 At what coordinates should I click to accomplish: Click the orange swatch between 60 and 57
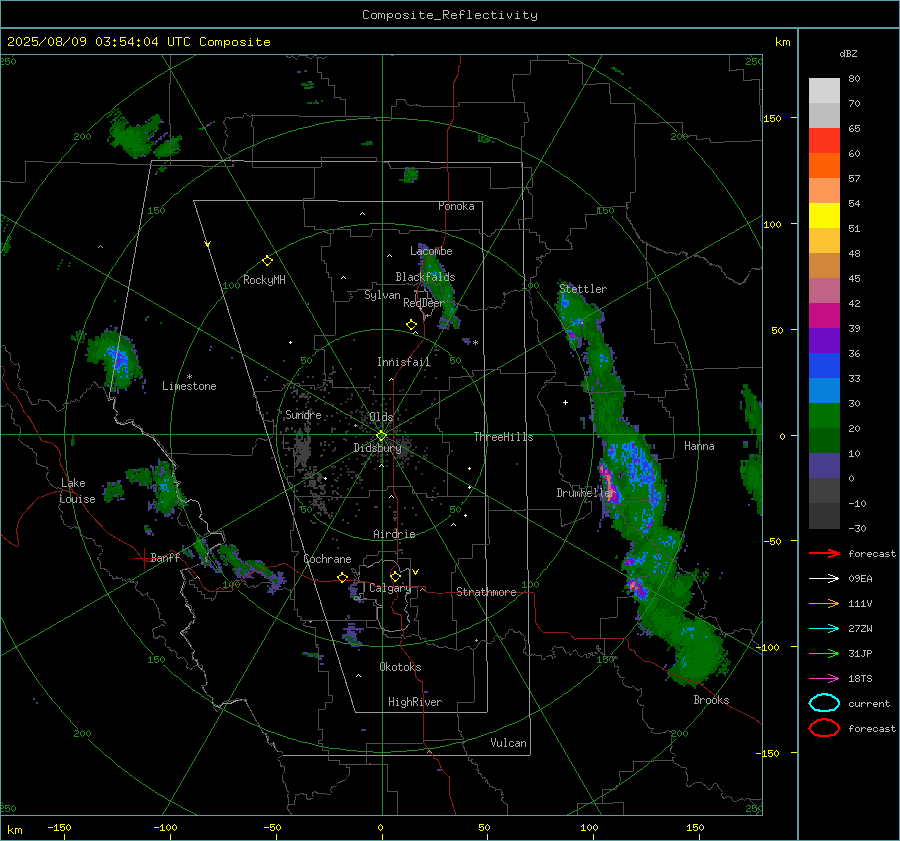coord(824,166)
